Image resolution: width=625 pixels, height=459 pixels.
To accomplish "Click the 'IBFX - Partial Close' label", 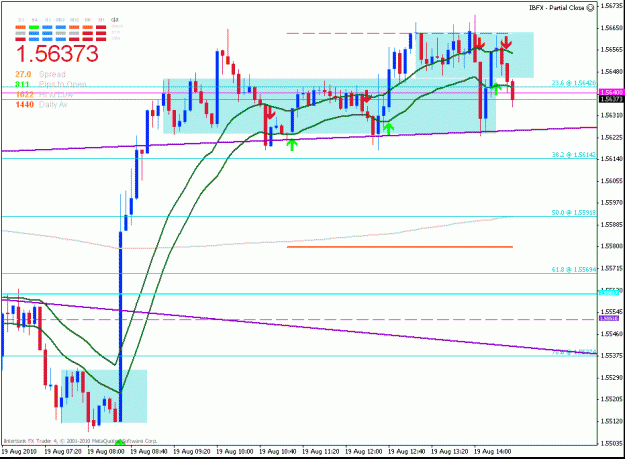I will point(556,8).
